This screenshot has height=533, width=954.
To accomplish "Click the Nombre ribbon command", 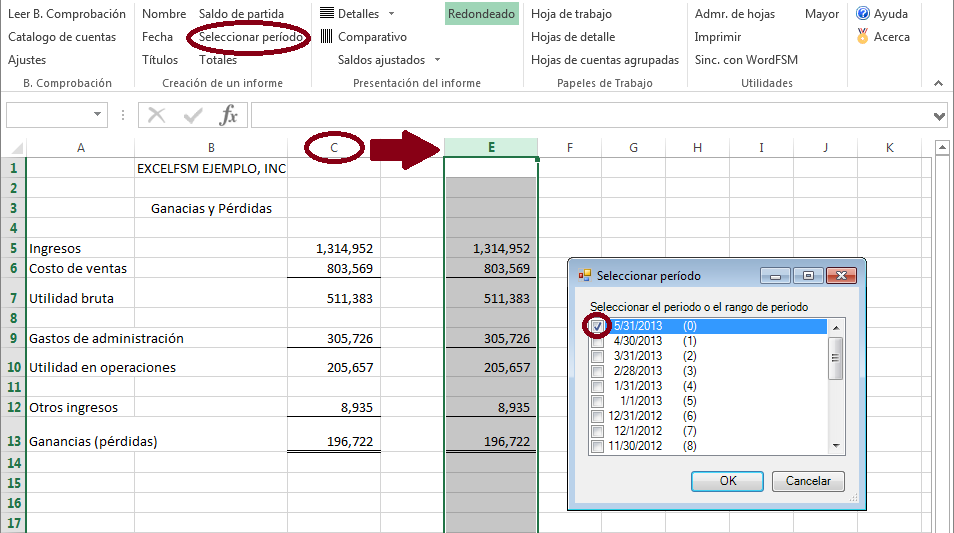I will [164, 13].
